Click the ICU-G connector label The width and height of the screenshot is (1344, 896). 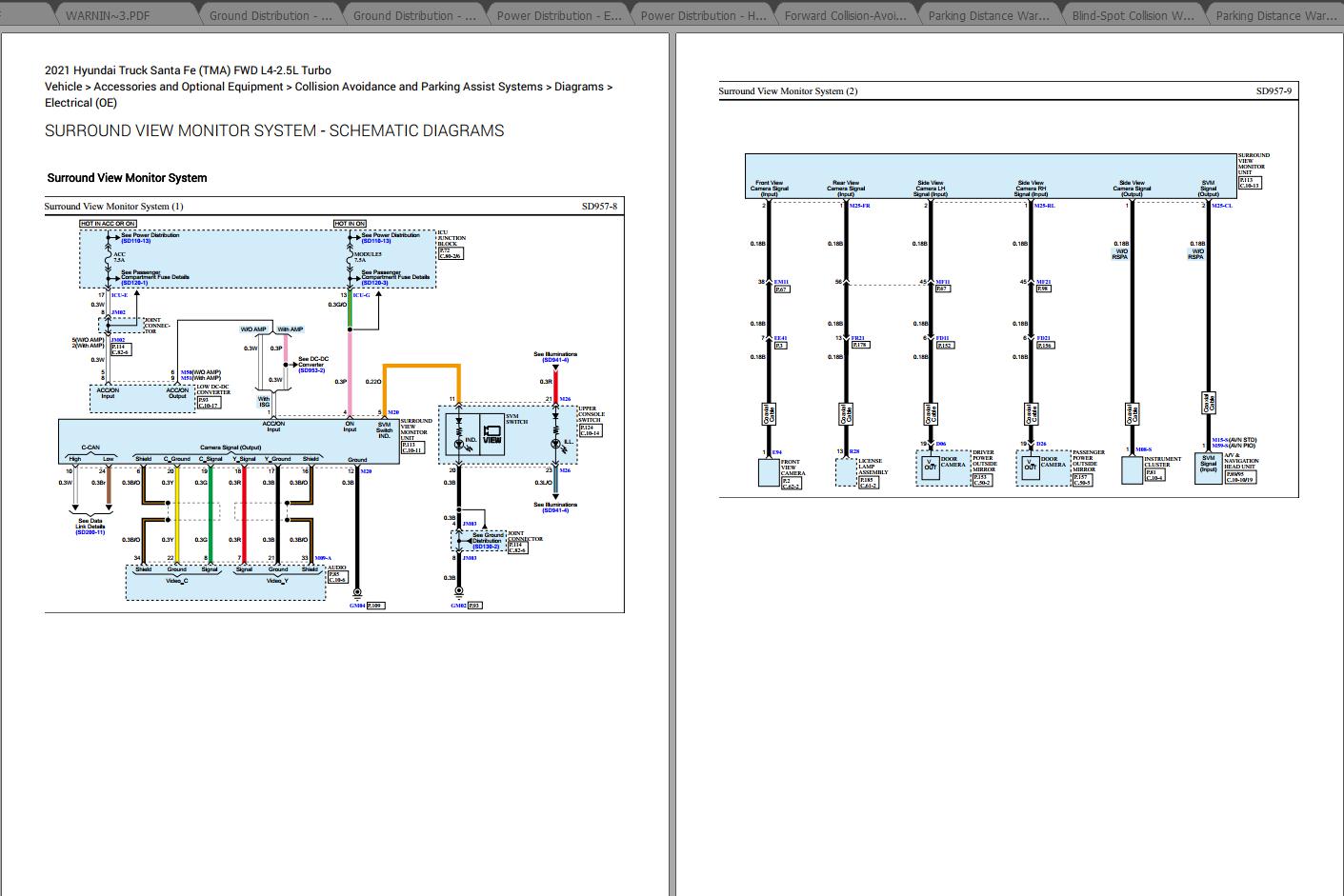pyautogui.click(x=361, y=295)
